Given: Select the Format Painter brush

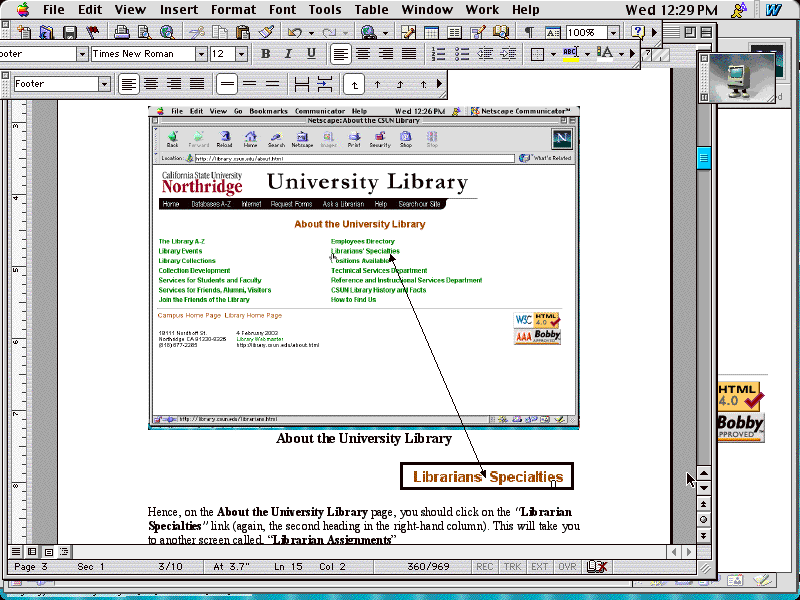Looking at the screenshot, I should (266, 33).
